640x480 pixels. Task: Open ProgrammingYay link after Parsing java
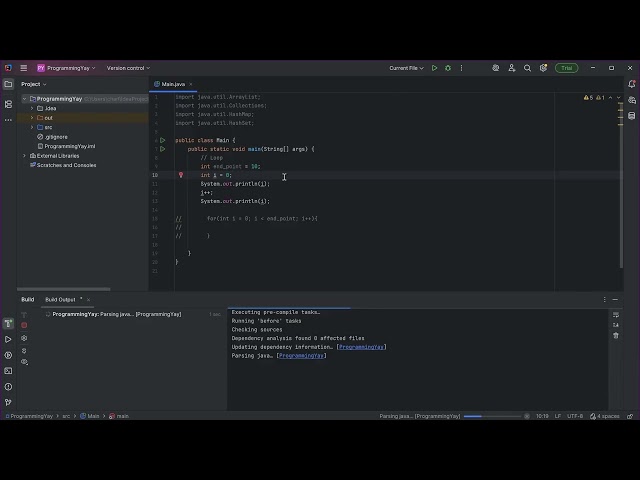pos(301,356)
